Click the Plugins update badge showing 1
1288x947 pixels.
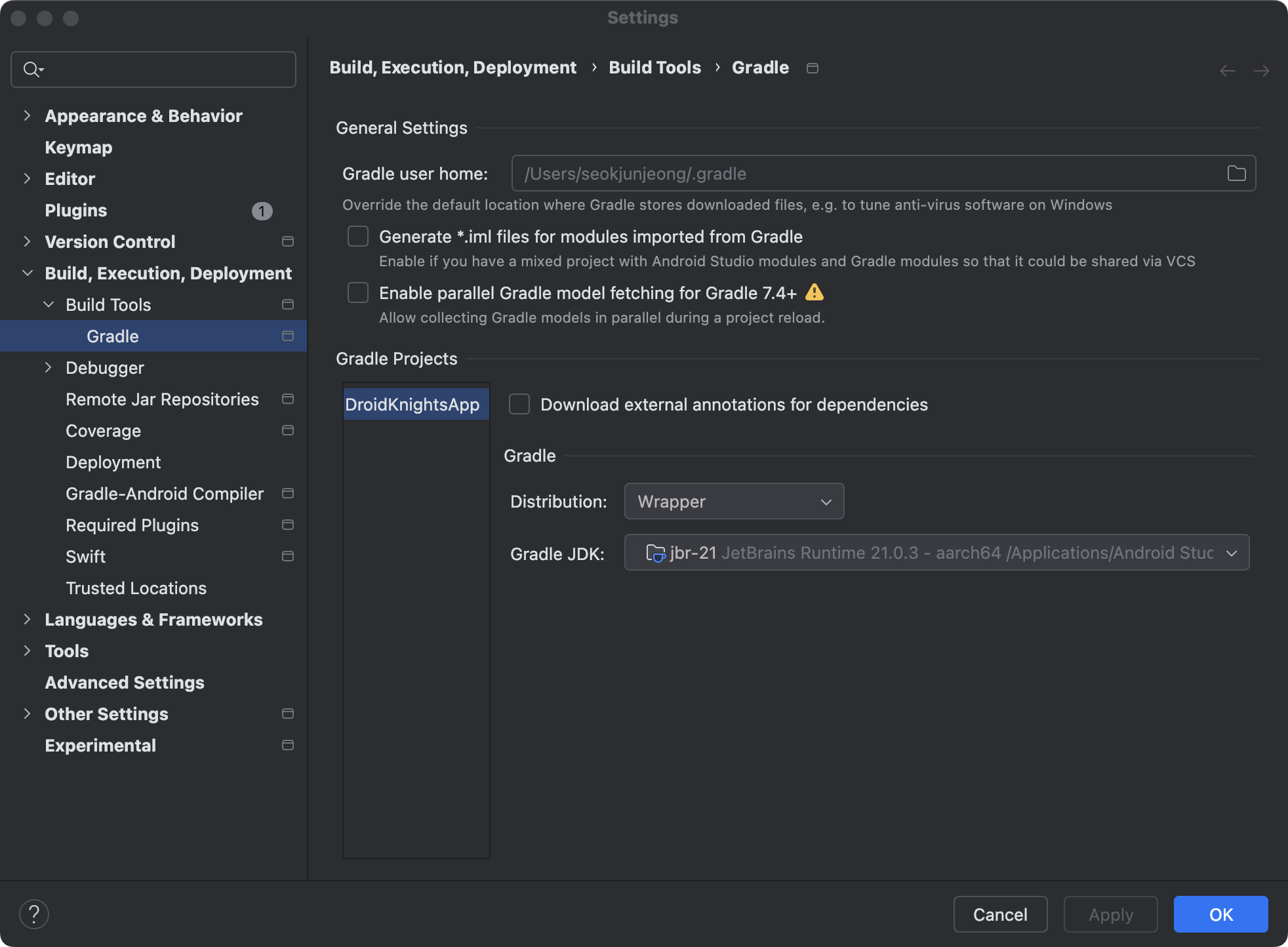click(262, 211)
